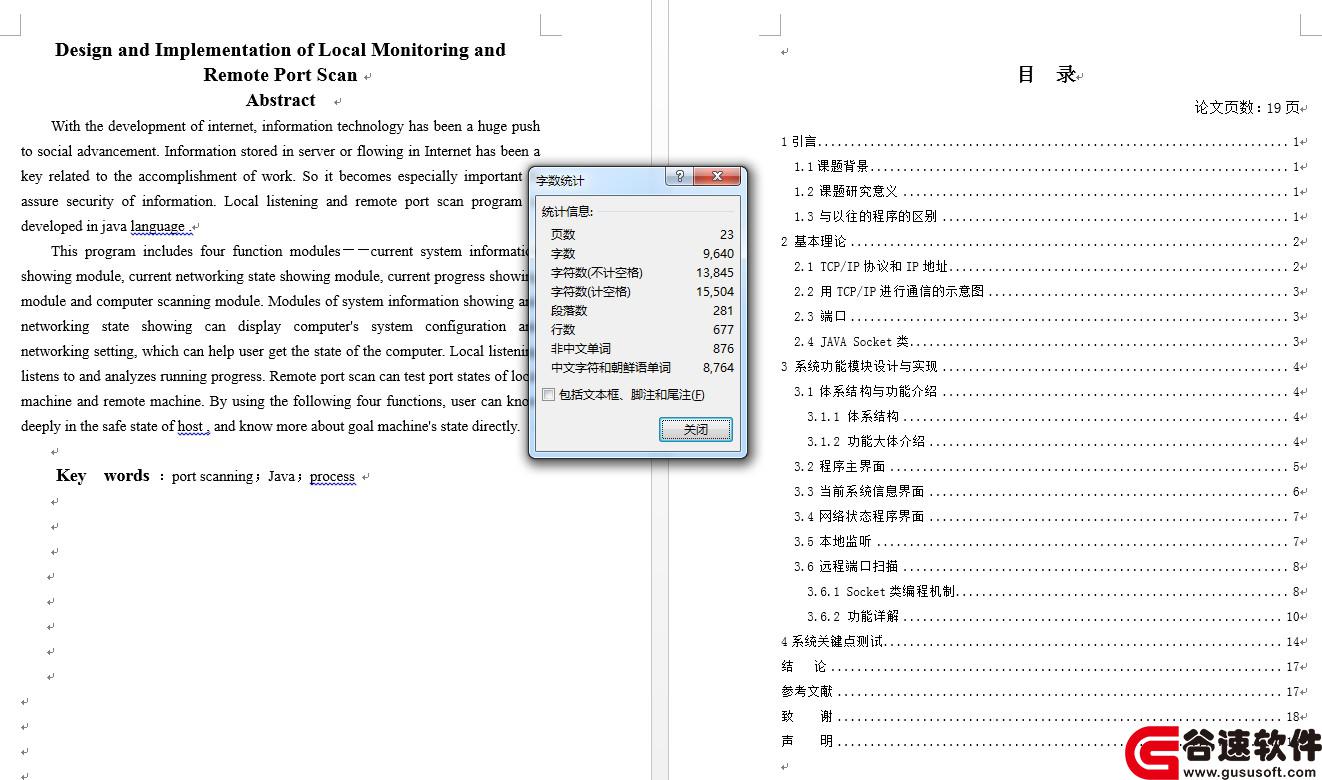Select the 字数 value 9,640
The image size is (1322, 780).
tap(718, 253)
